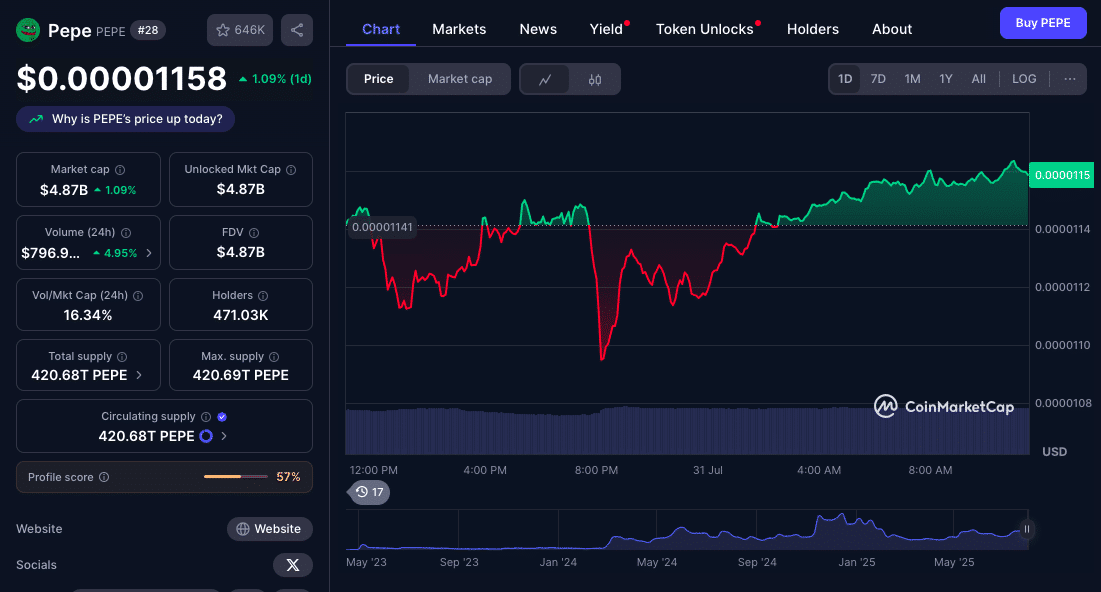Select the 7D time range
The height and width of the screenshot is (592, 1101).
(x=878, y=79)
